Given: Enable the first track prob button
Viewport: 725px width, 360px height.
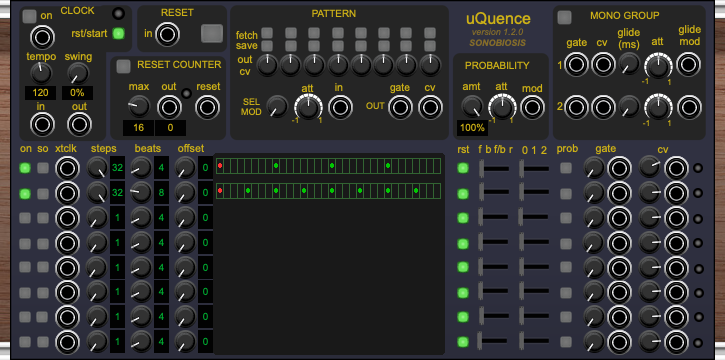Looking at the screenshot, I should (x=565, y=168).
